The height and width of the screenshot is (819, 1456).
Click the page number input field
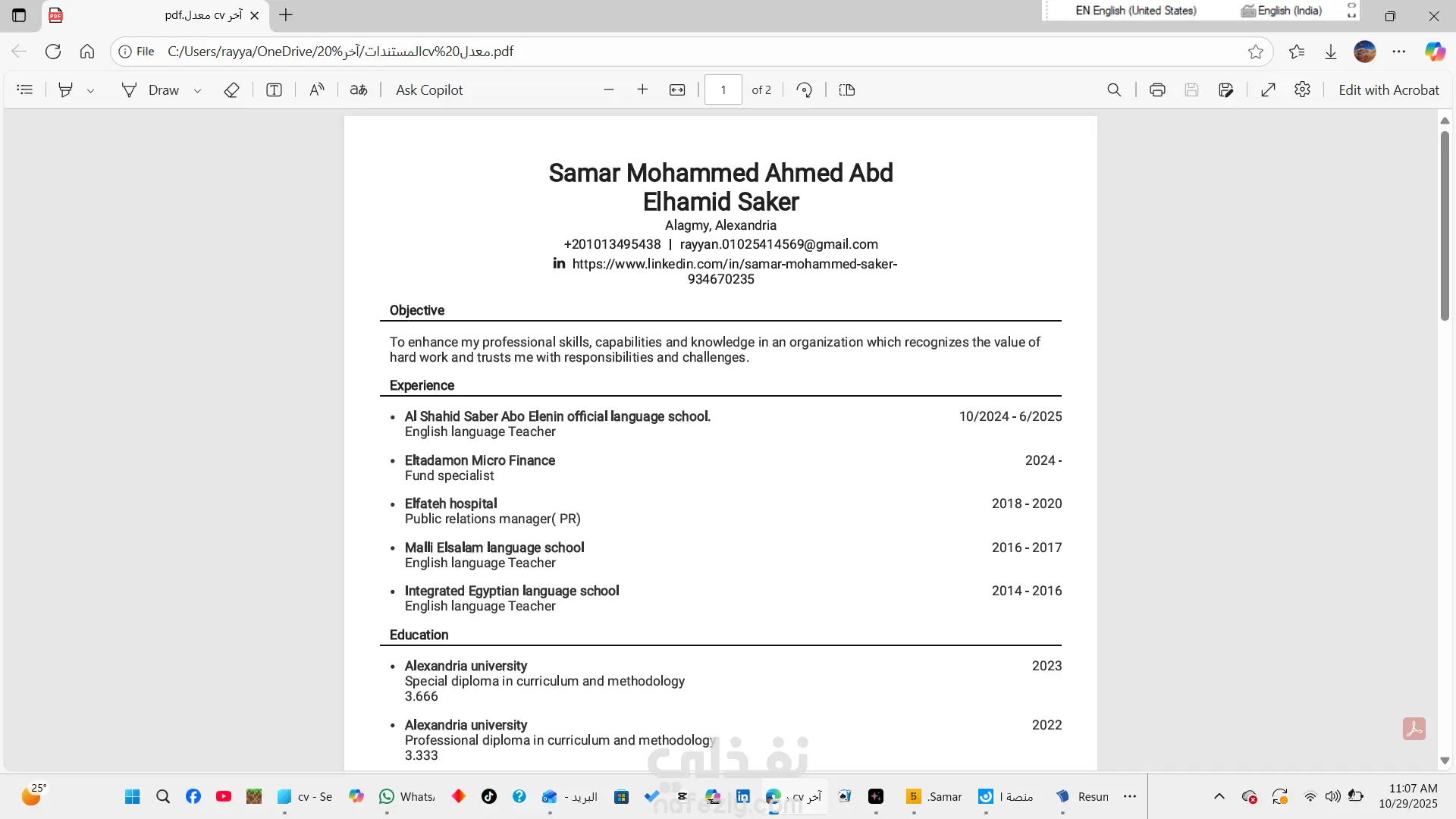(x=723, y=89)
